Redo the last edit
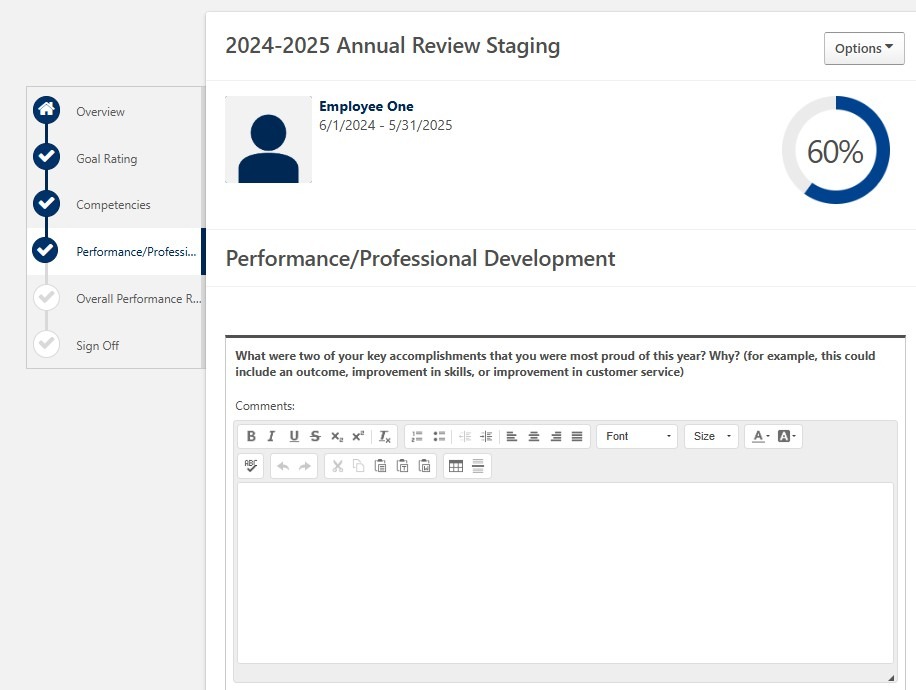The height and width of the screenshot is (690, 916). [x=305, y=466]
